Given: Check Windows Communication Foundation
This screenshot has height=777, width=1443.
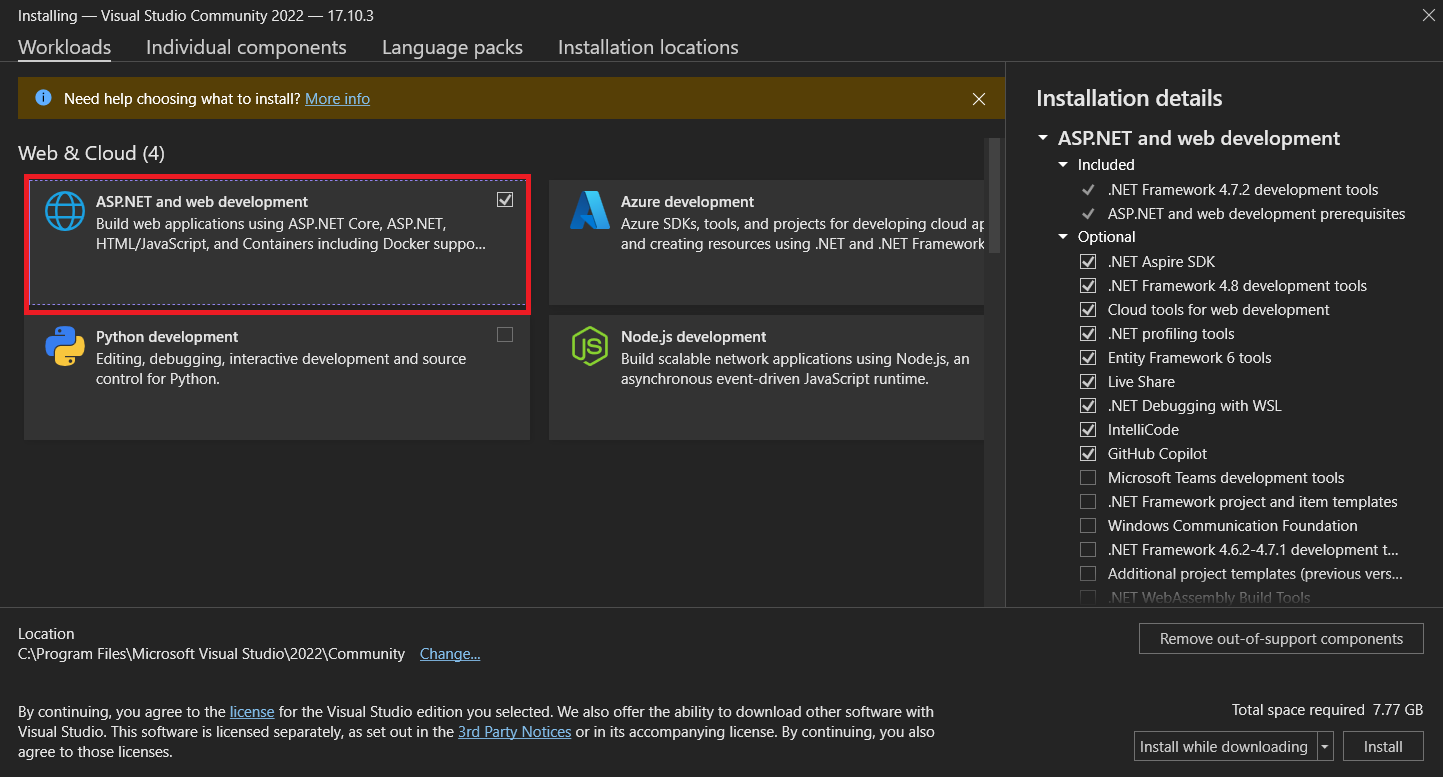Looking at the screenshot, I should 1088,526.
